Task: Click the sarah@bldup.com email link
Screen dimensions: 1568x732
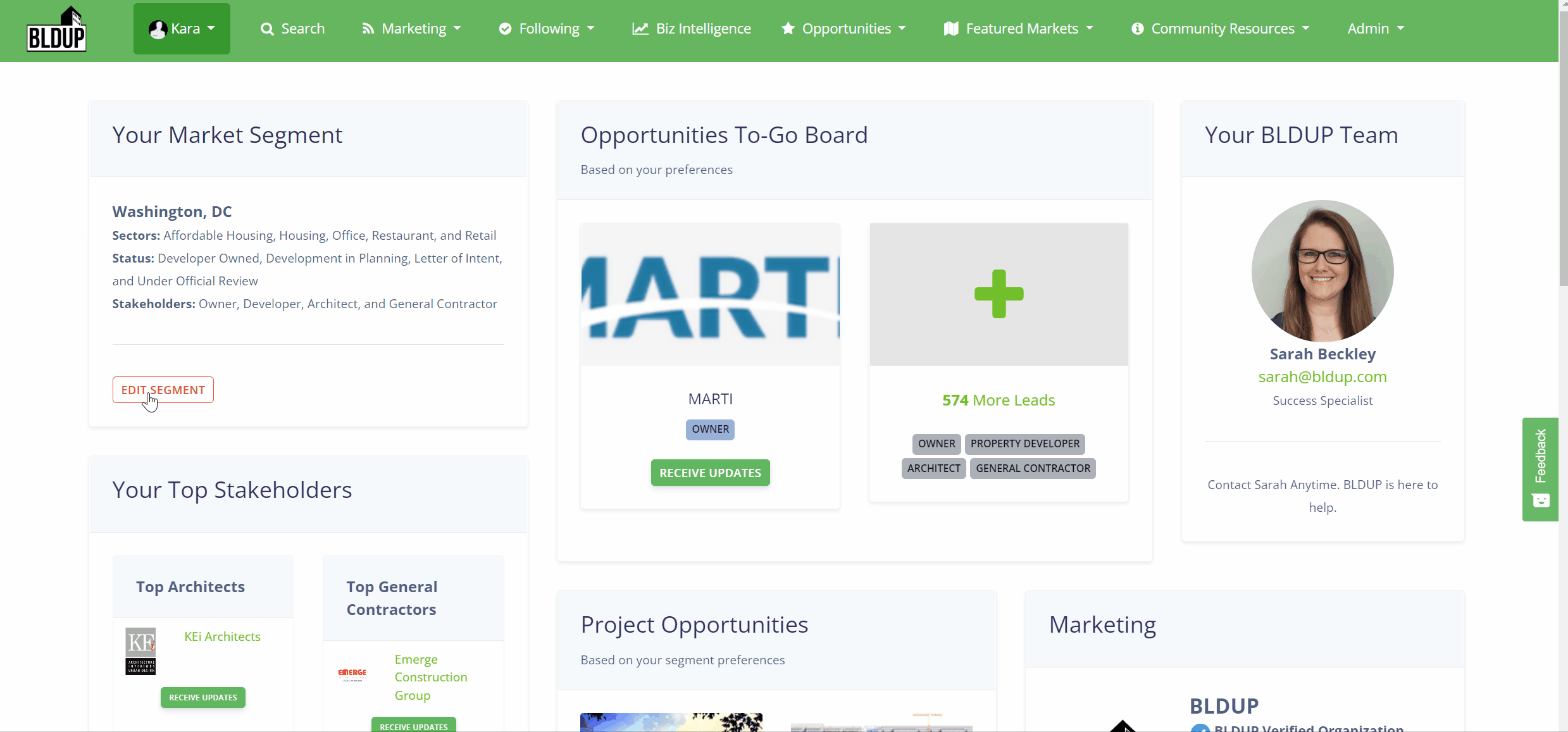Action: [x=1322, y=377]
